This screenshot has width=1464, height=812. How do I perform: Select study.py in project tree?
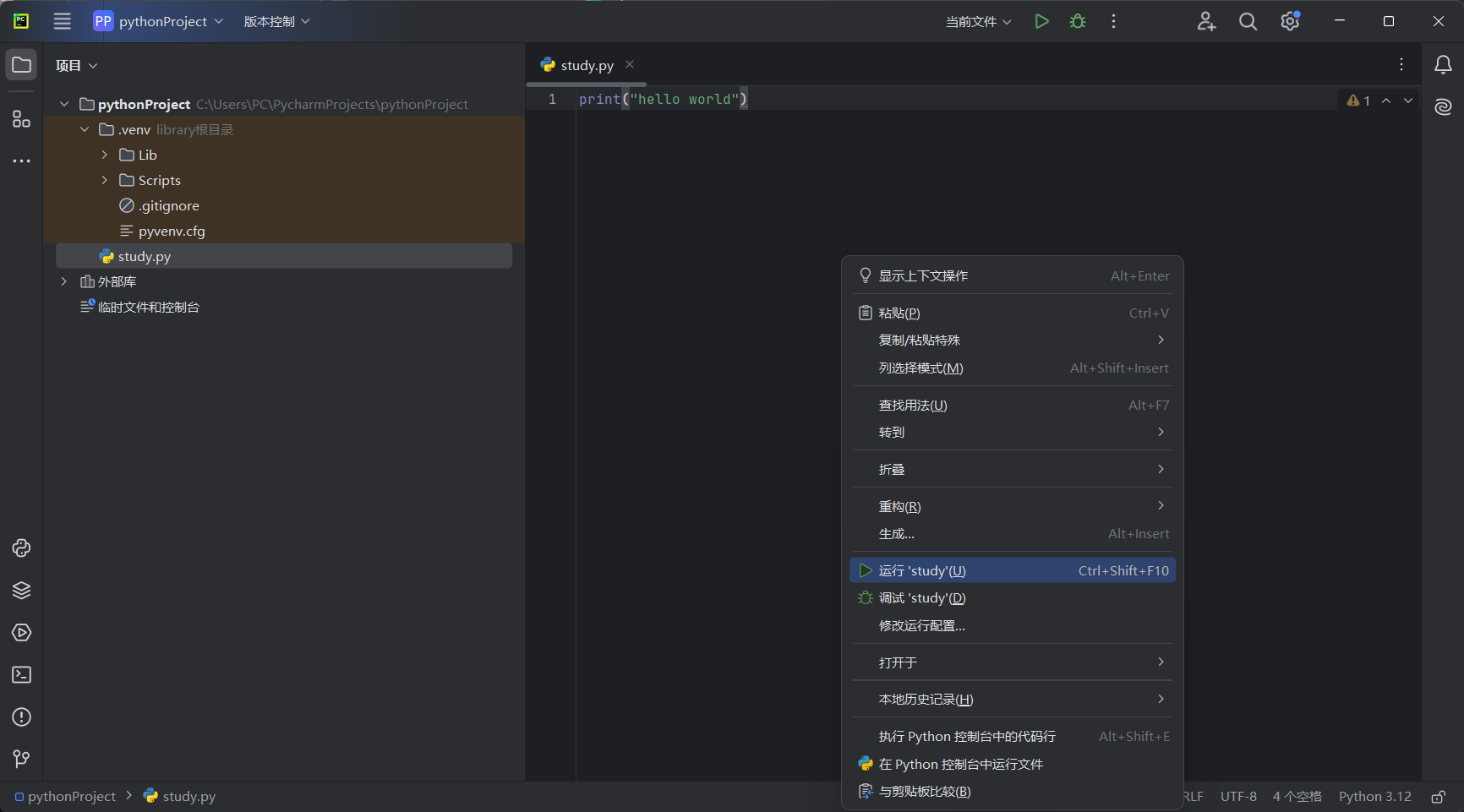pyautogui.click(x=284, y=256)
